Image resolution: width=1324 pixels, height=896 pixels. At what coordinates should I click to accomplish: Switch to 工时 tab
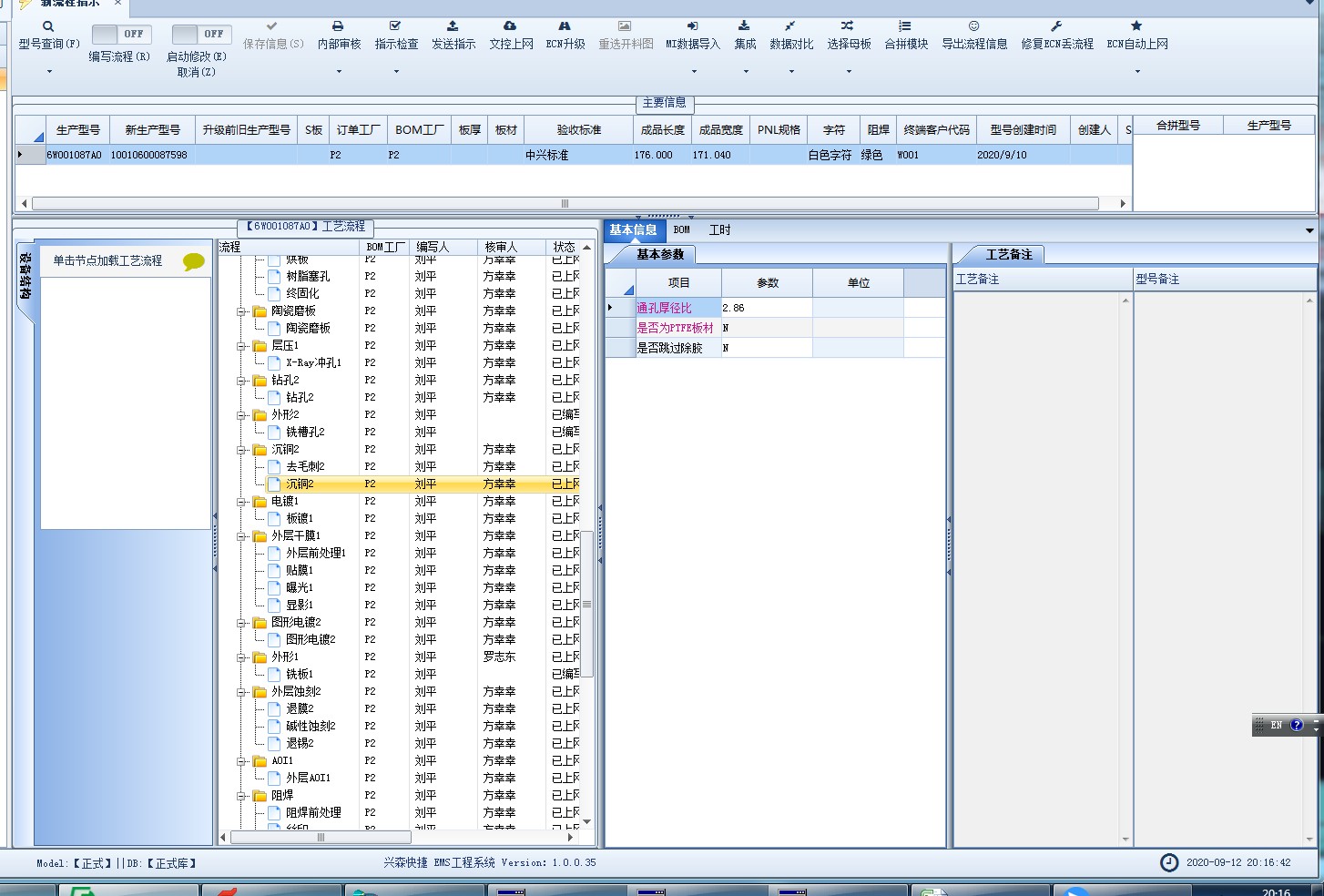point(719,230)
